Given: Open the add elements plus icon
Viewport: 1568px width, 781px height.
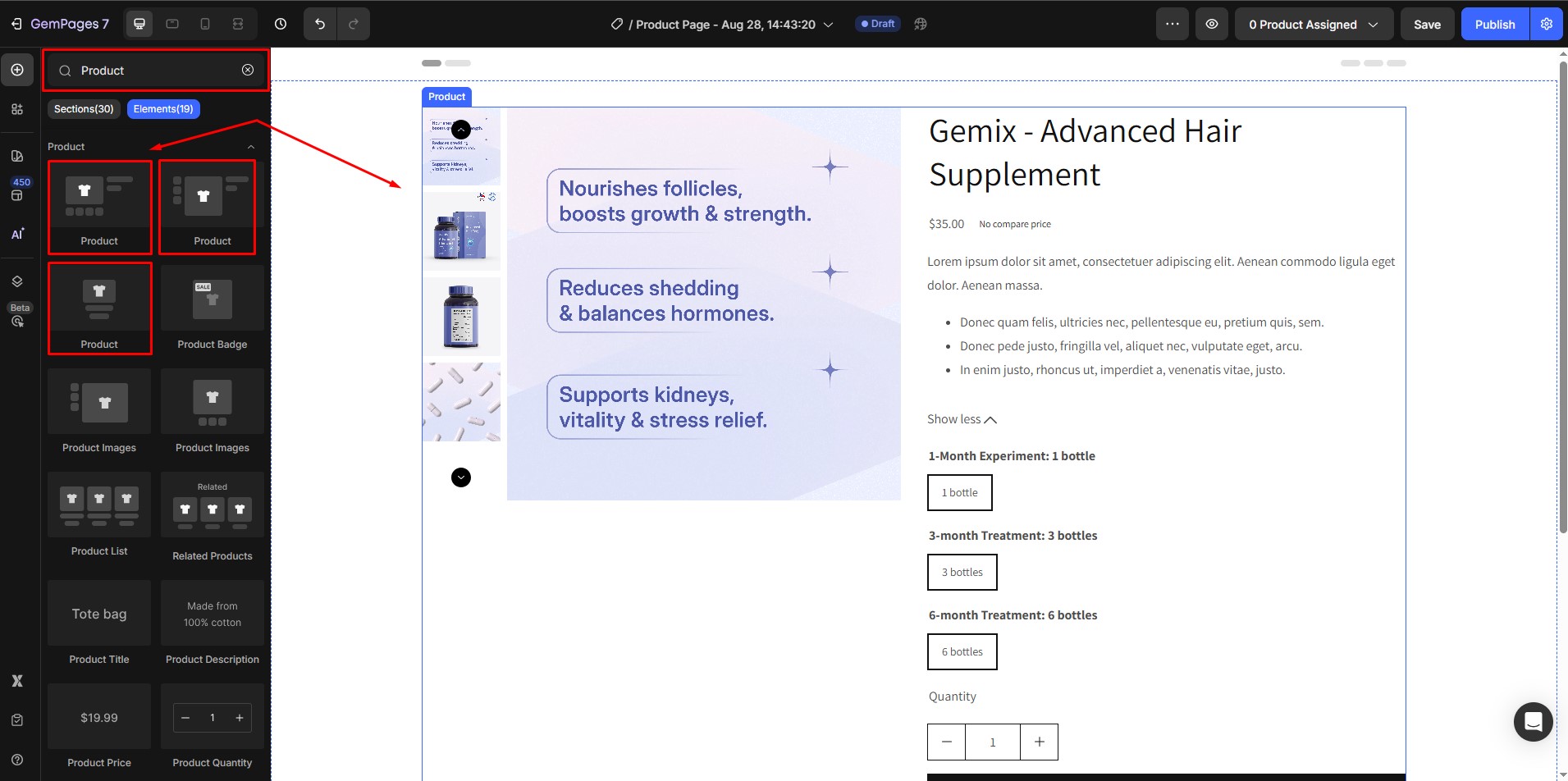Looking at the screenshot, I should [17, 70].
